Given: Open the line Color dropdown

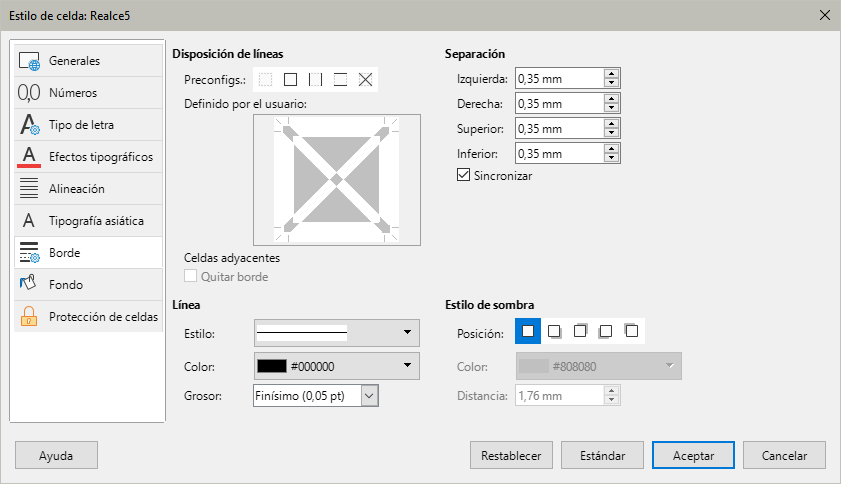Looking at the screenshot, I should (337, 366).
